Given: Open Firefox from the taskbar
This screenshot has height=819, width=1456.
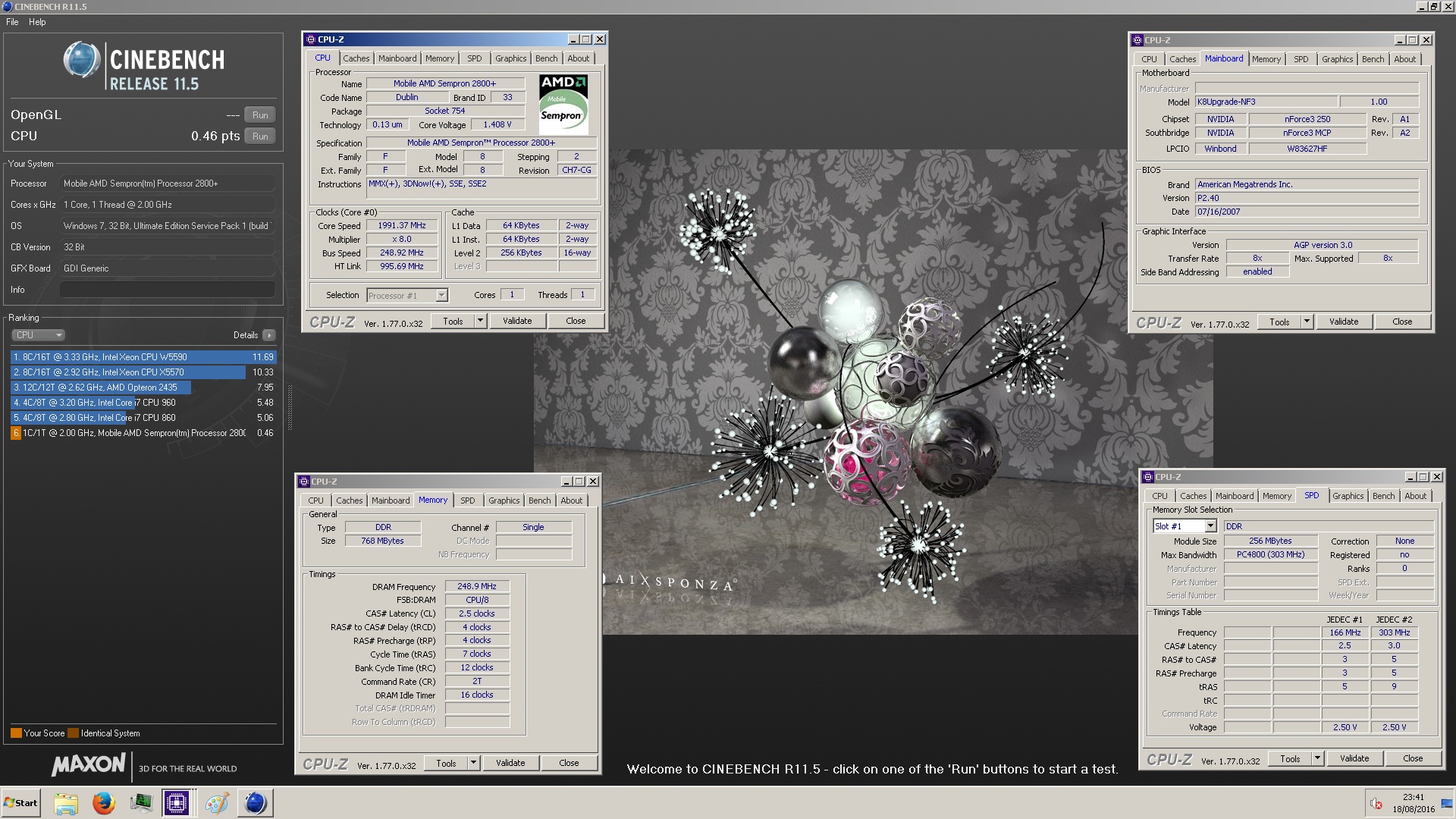Looking at the screenshot, I should coord(103,803).
